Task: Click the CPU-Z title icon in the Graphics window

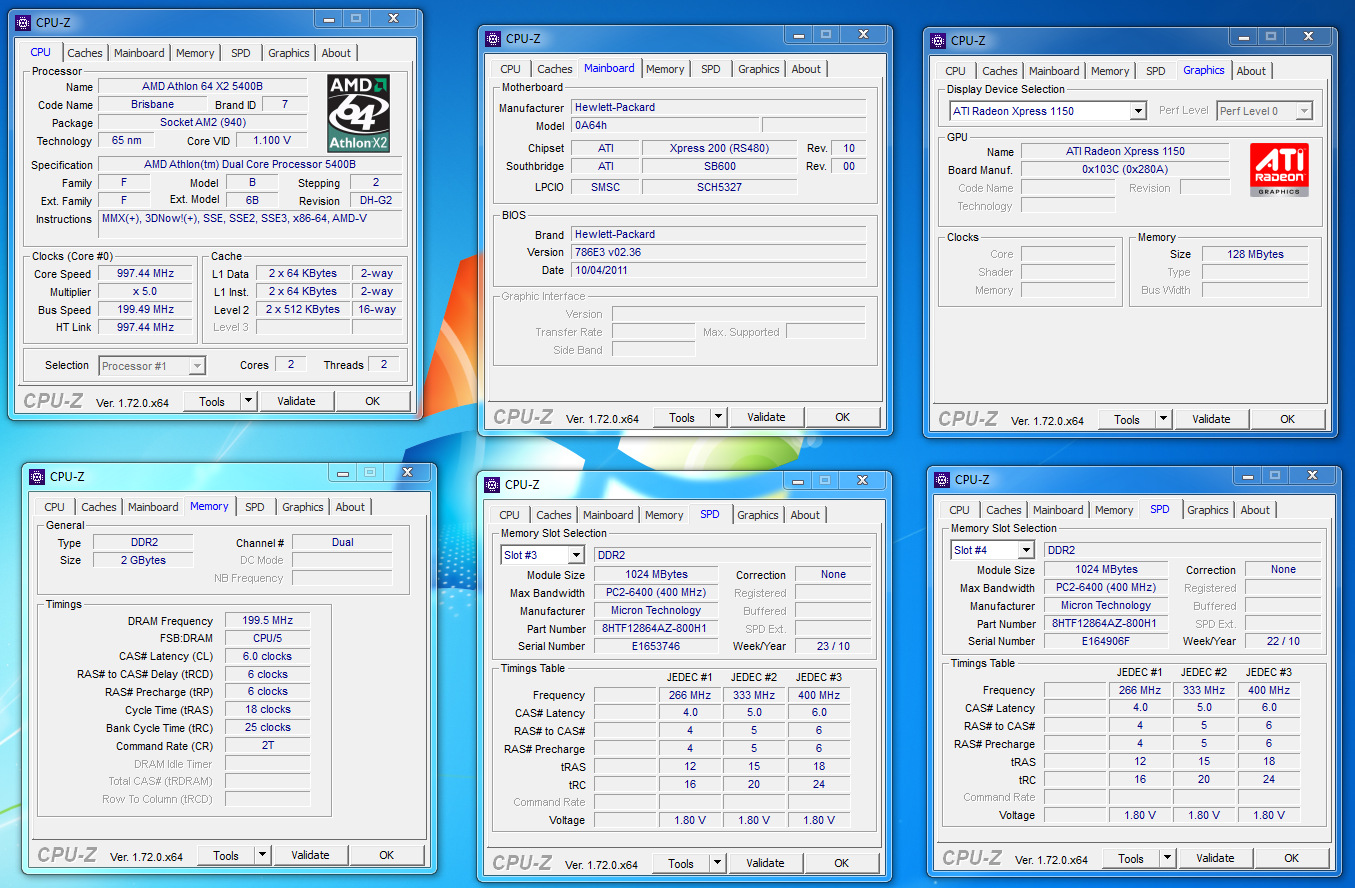Action: tap(939, 41)
